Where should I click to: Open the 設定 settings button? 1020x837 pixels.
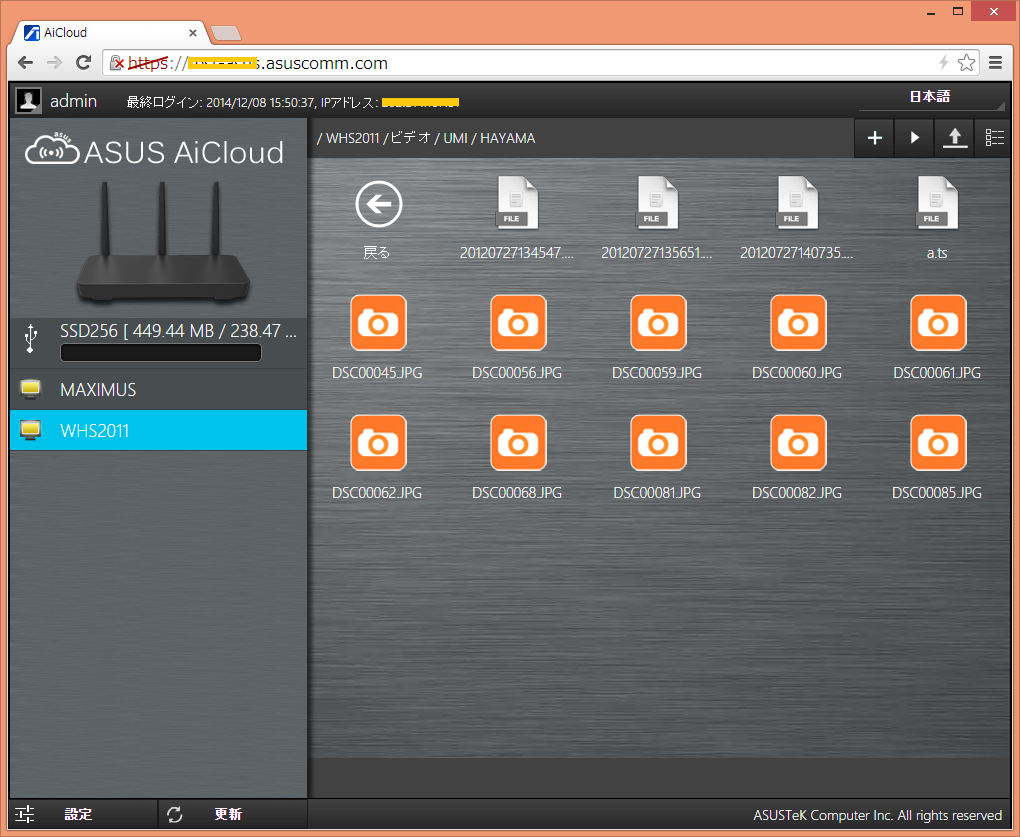coord(83,814)
